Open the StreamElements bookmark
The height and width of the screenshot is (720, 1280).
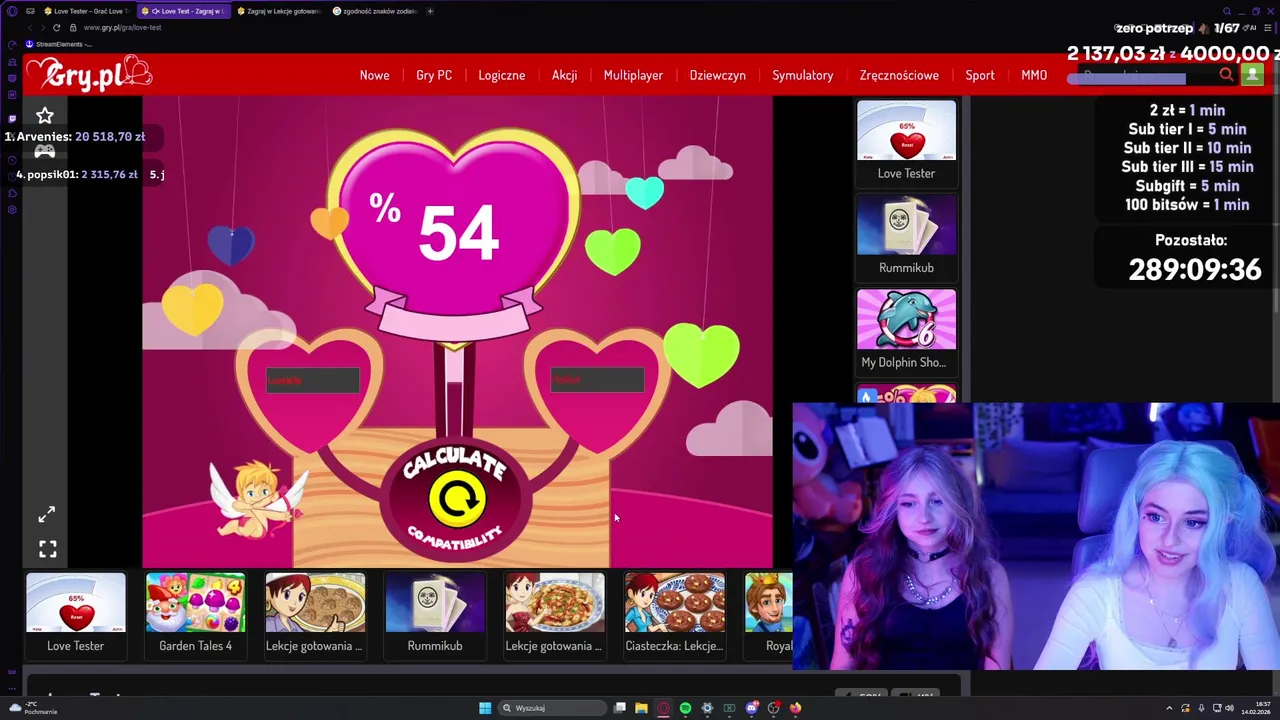point(58,44)
